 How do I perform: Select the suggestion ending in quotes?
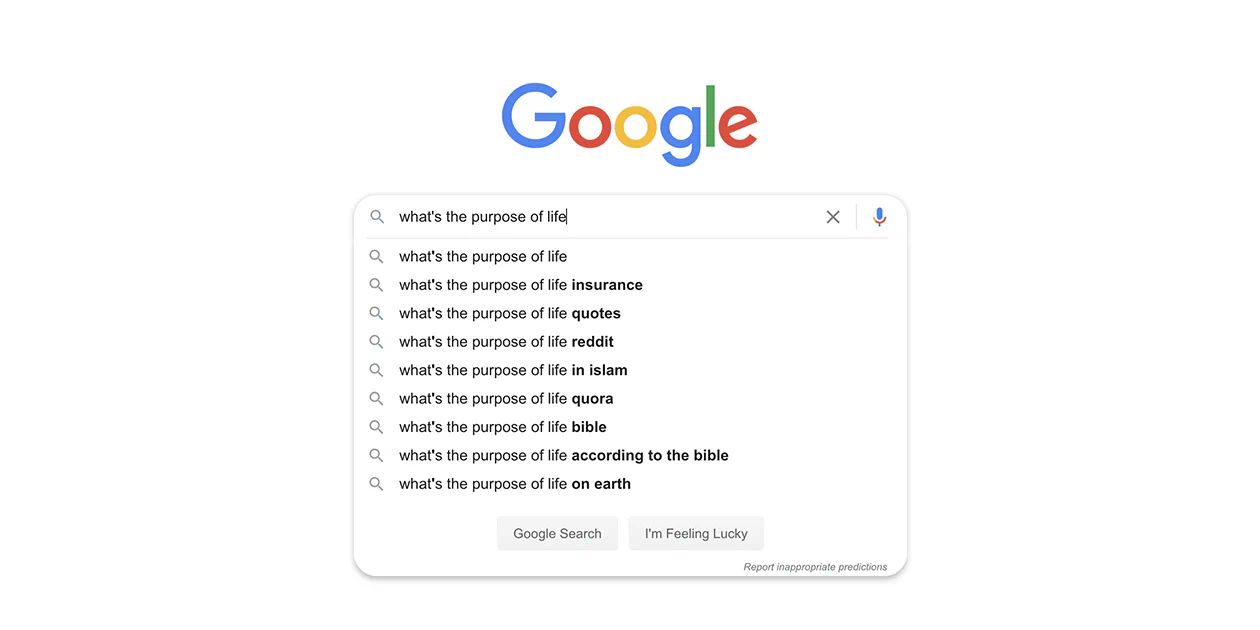tap(510, 313)
